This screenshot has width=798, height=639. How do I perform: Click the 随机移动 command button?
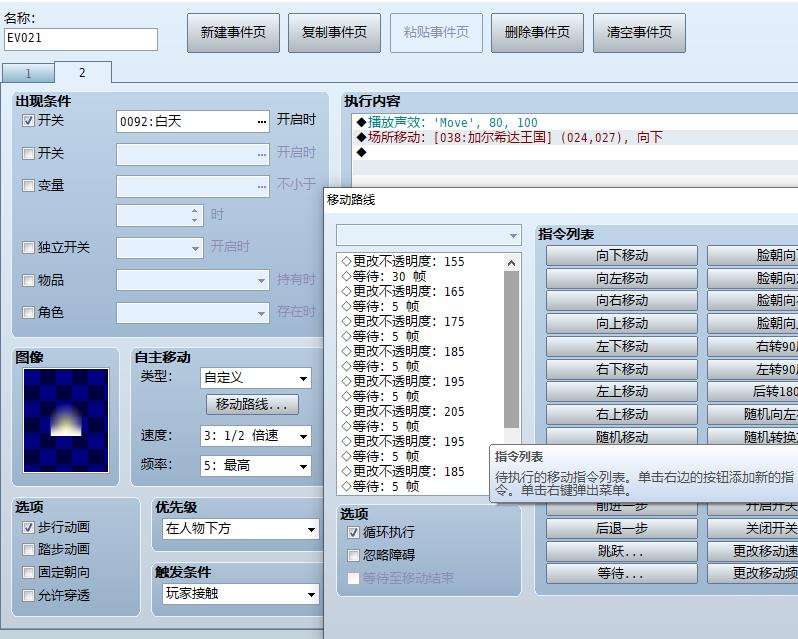622,437
